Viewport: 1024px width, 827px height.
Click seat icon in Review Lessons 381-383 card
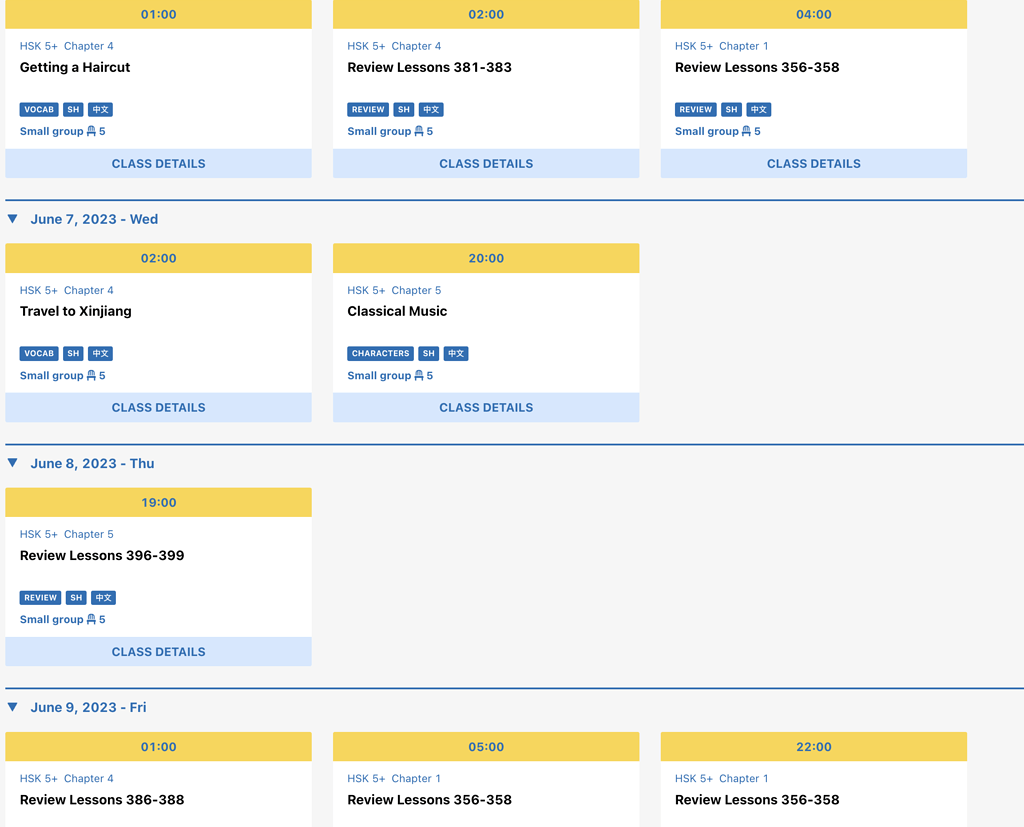pos(419,131)
